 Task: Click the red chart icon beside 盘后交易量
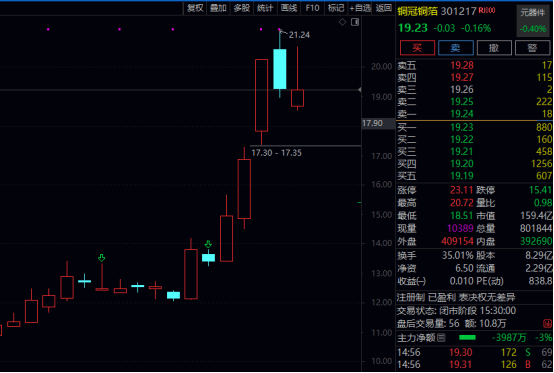click(547, 323)
